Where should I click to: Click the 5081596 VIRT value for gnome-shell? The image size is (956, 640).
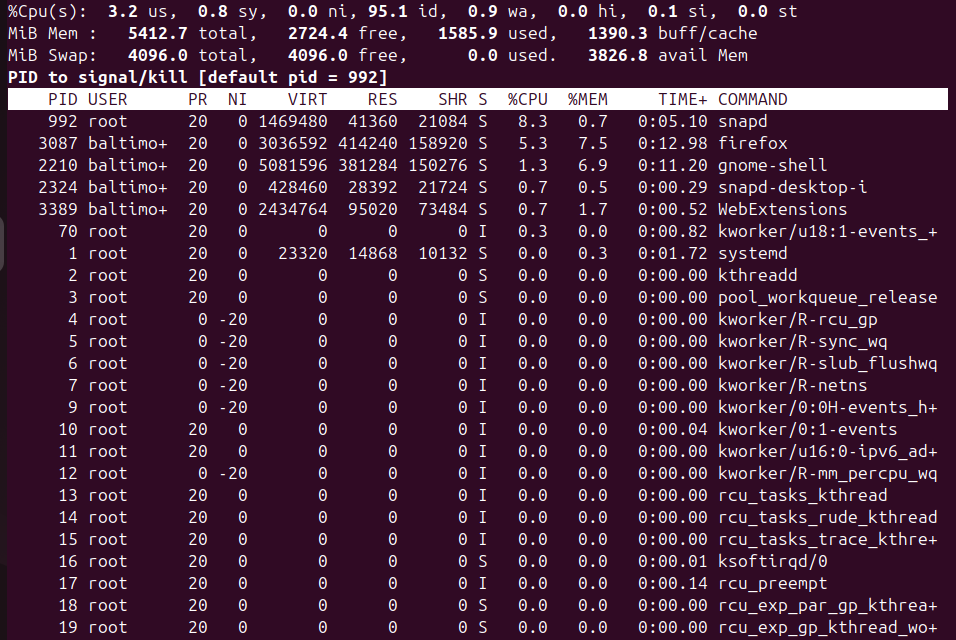293,165
